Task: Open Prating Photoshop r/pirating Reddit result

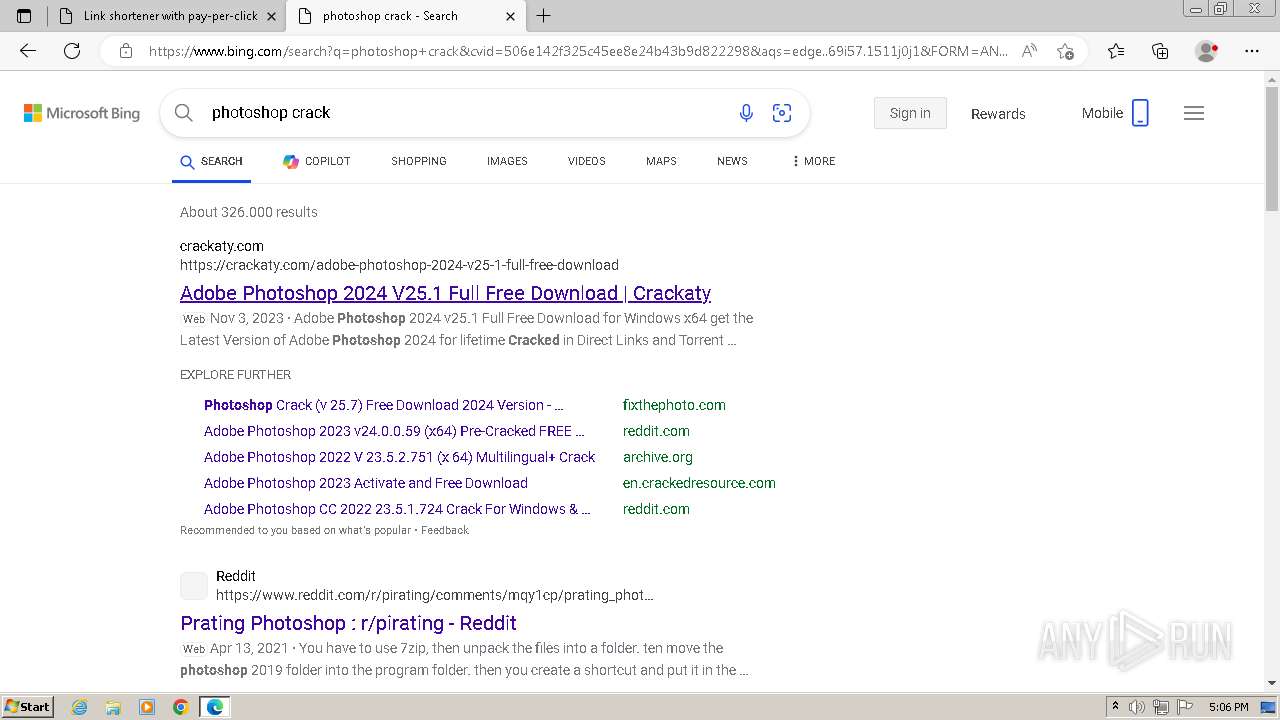Action: click(348, 623)
